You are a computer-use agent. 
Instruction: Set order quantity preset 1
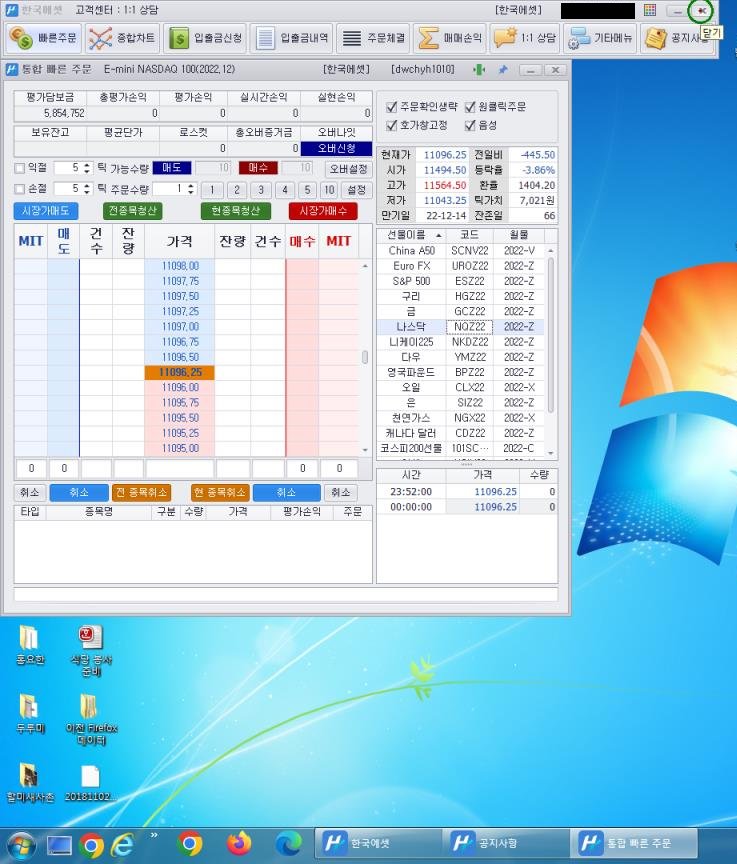coord(212,190)
